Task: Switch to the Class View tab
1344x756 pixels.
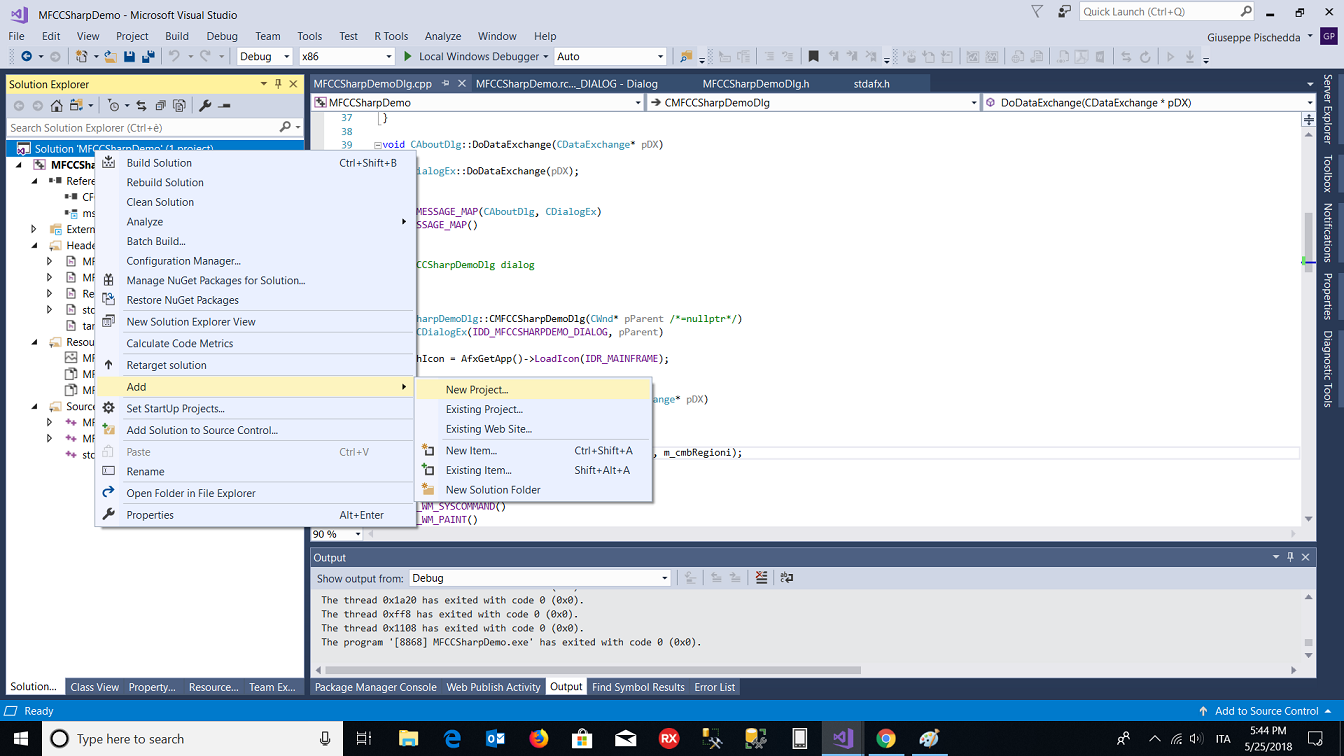Action: (x=95, y=687)
